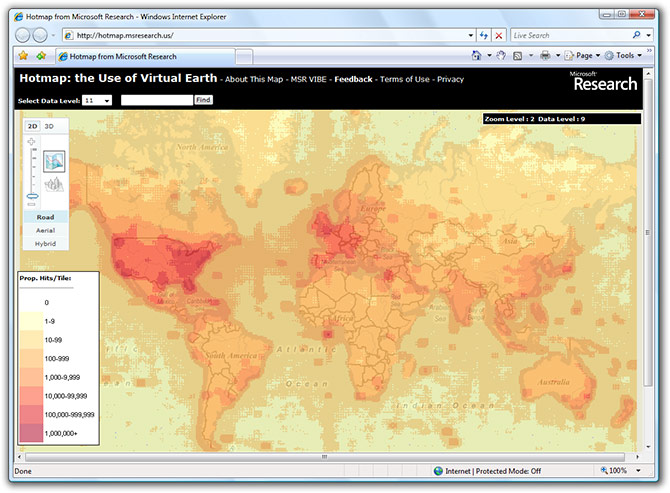Click the Print toolbar icon
670x493 pixels.
pos(545,56)
